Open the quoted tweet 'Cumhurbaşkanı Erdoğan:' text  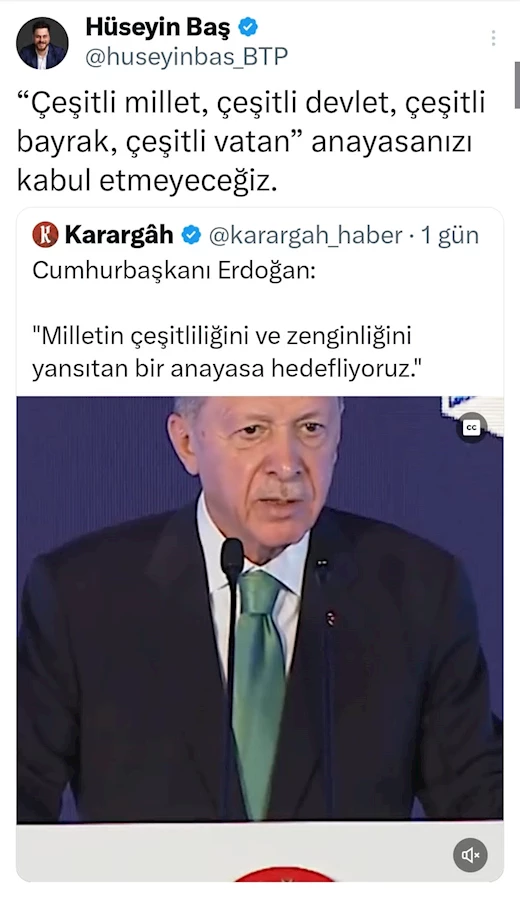pos(174,270)
